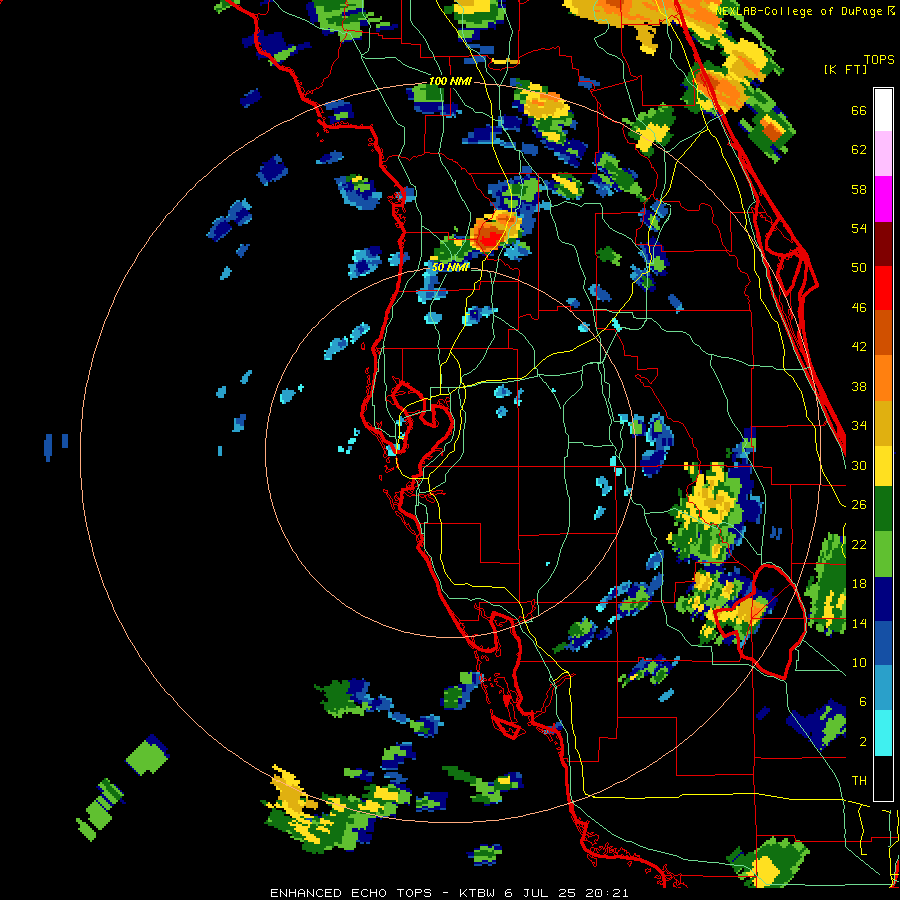Click legend value 66
This screenshot has height=900, width=900.
coord(859,110)
